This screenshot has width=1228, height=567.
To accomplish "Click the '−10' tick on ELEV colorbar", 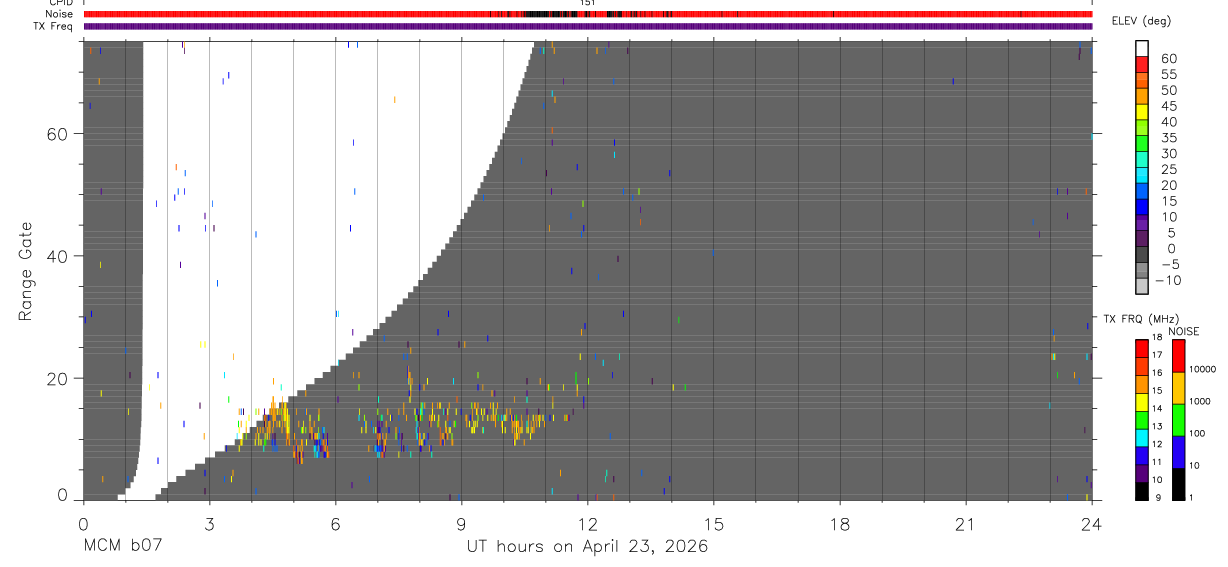I will click(x=1166, y=280).
